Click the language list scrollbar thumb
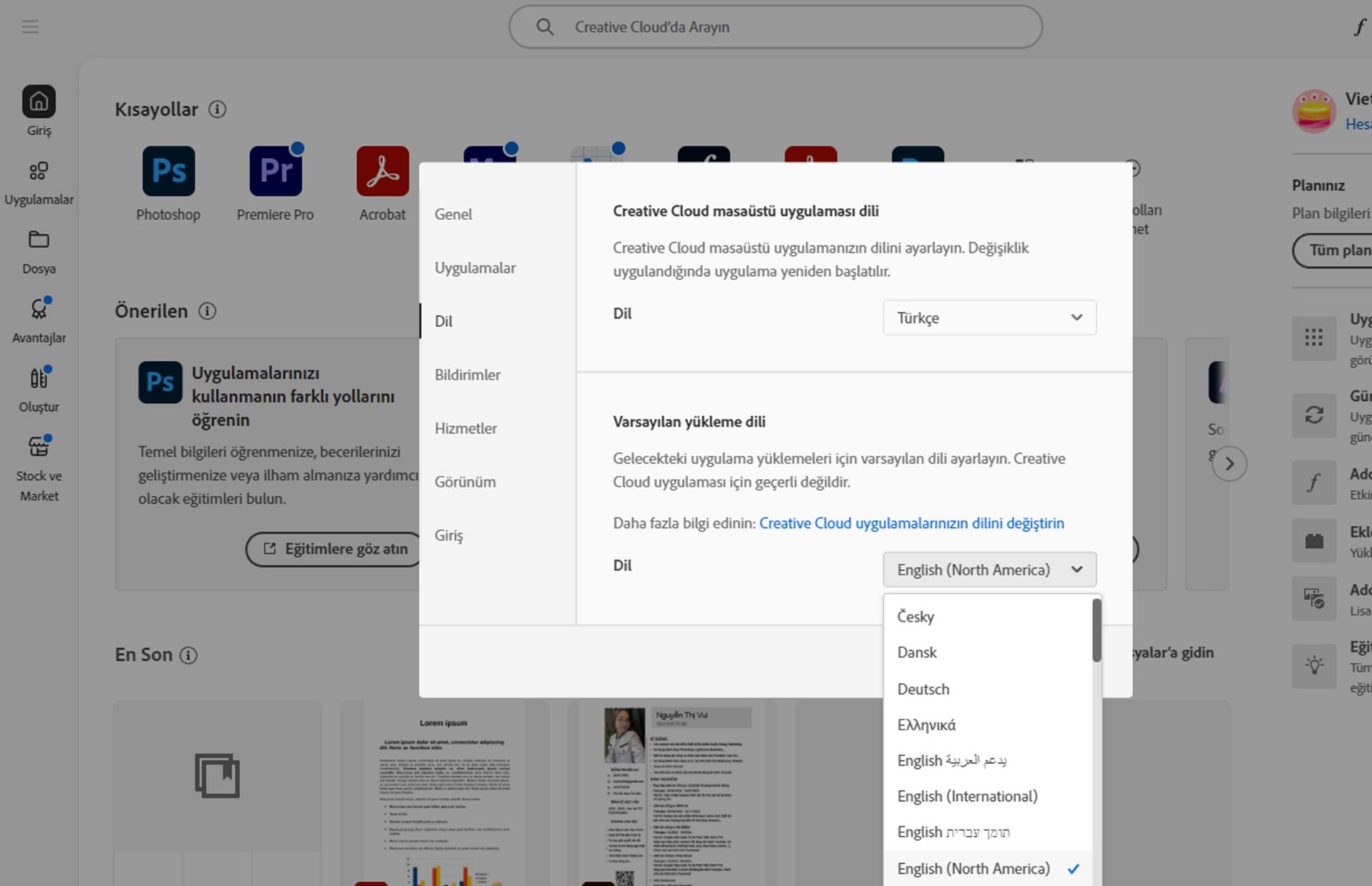1372x886 pixels. pyautogui.click(x=1096, y=630)
